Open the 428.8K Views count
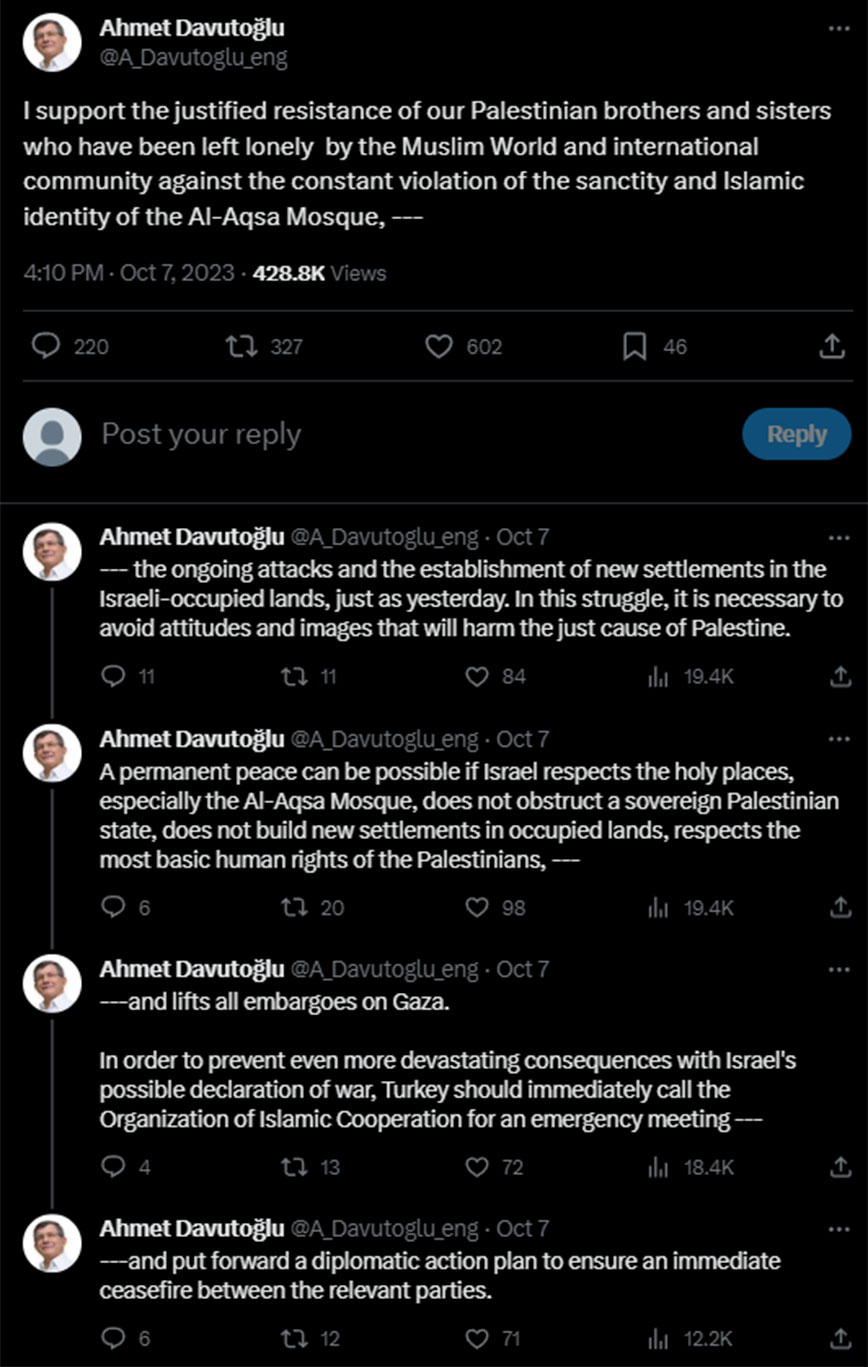Viewport: 868px width, 1367px height. (x=322, y=273)
